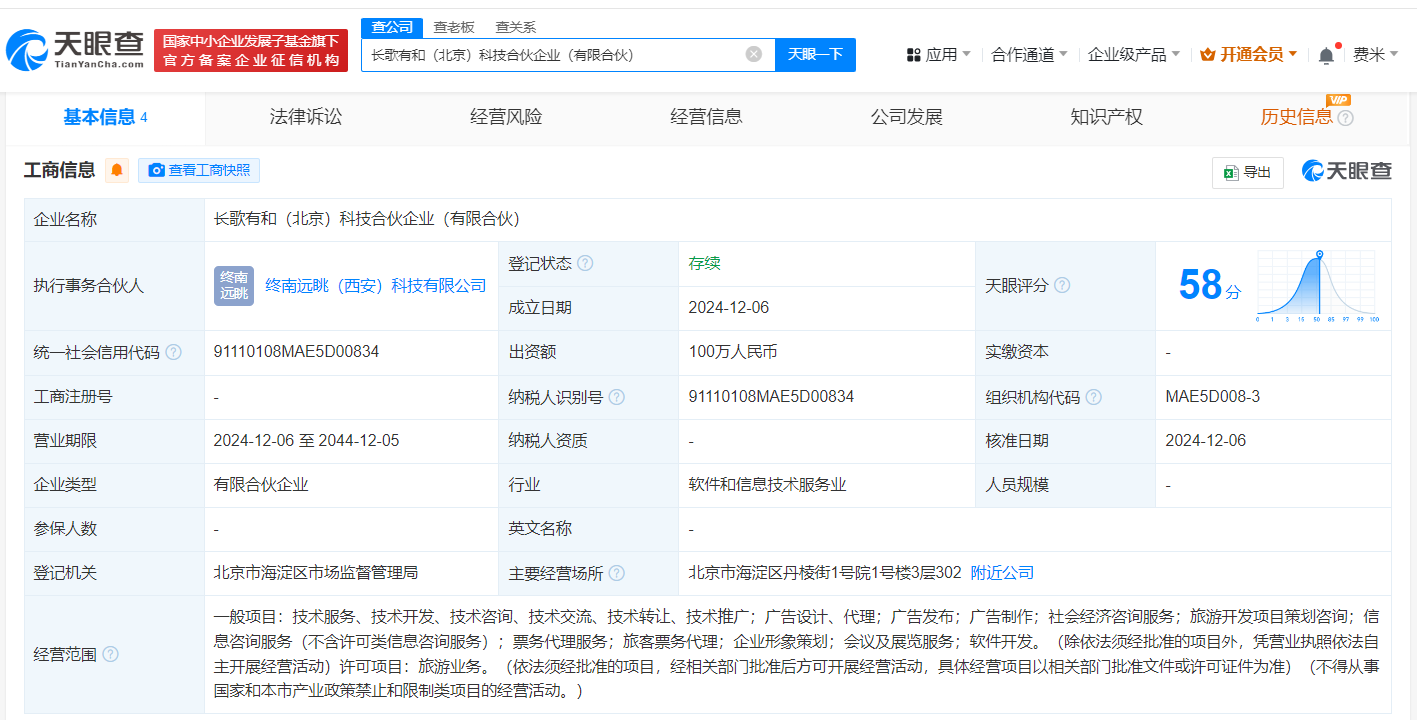
Task: Click 查看工商快照 button
Action: click(x=199, y=170)
